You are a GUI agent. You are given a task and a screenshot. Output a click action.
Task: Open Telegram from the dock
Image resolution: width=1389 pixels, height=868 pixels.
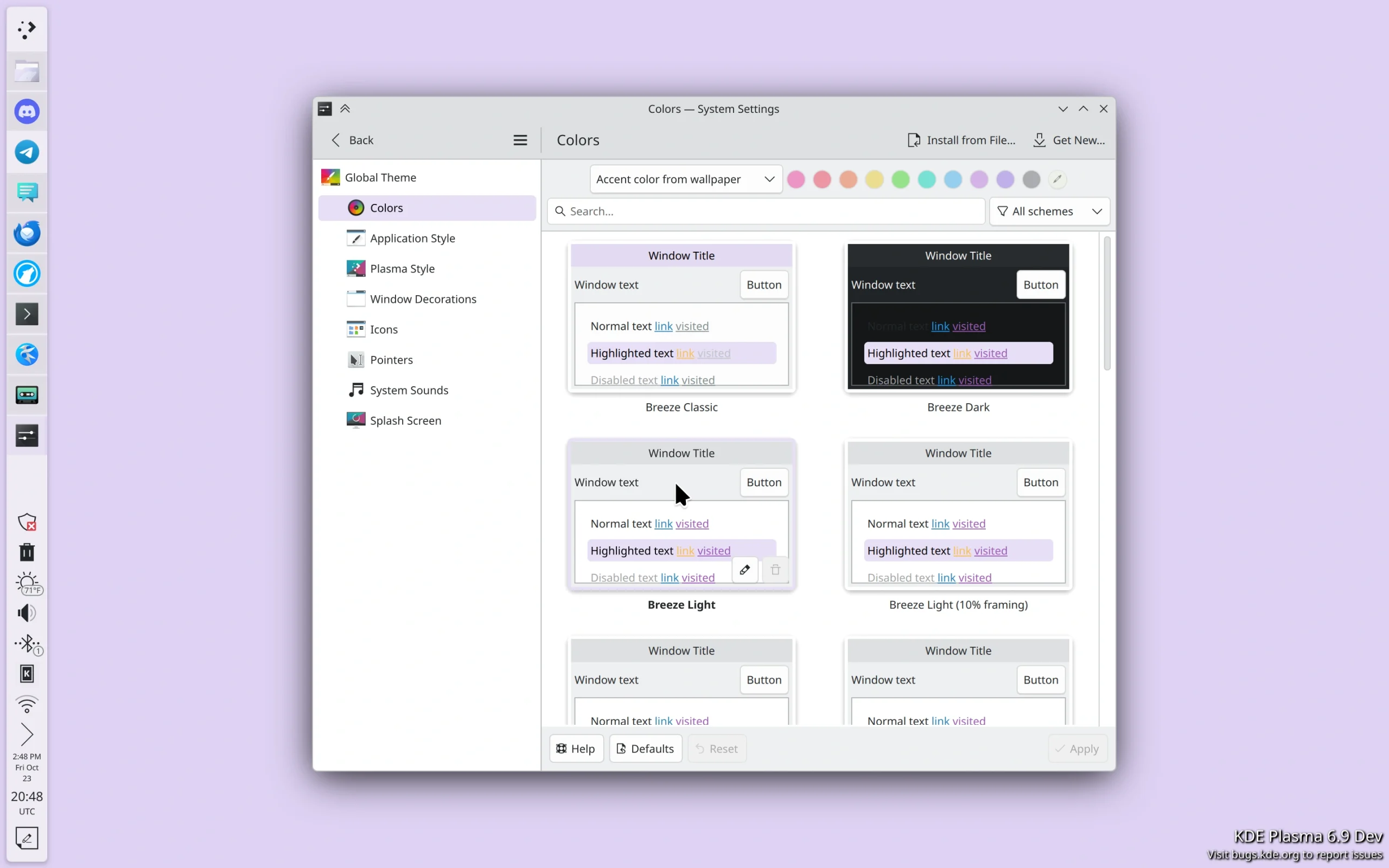coord(27,152)
